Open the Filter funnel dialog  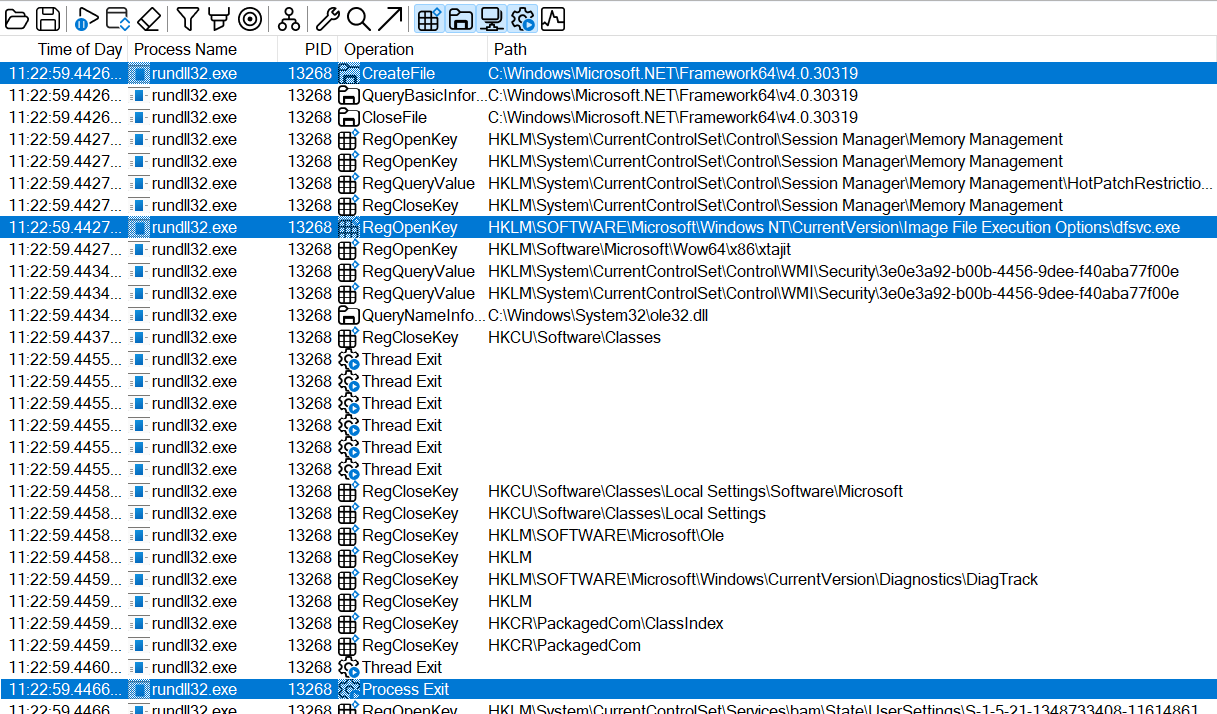pyautogui.click(x=187, y=18)
